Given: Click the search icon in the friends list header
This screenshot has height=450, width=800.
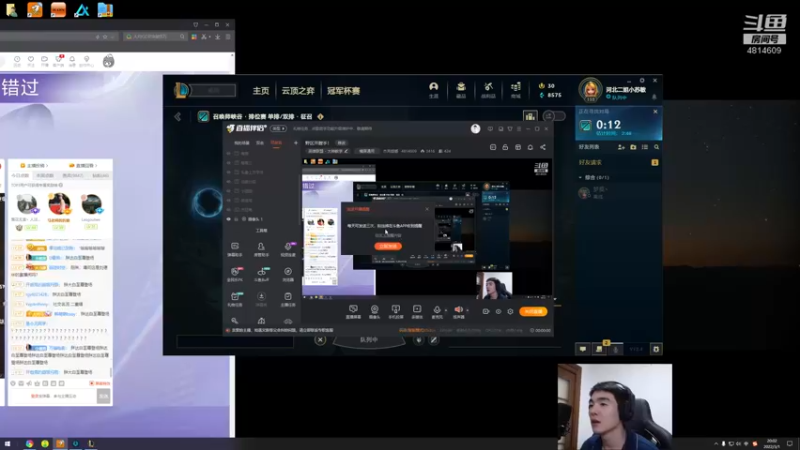Looking at the screenshot, I should 657,147.
